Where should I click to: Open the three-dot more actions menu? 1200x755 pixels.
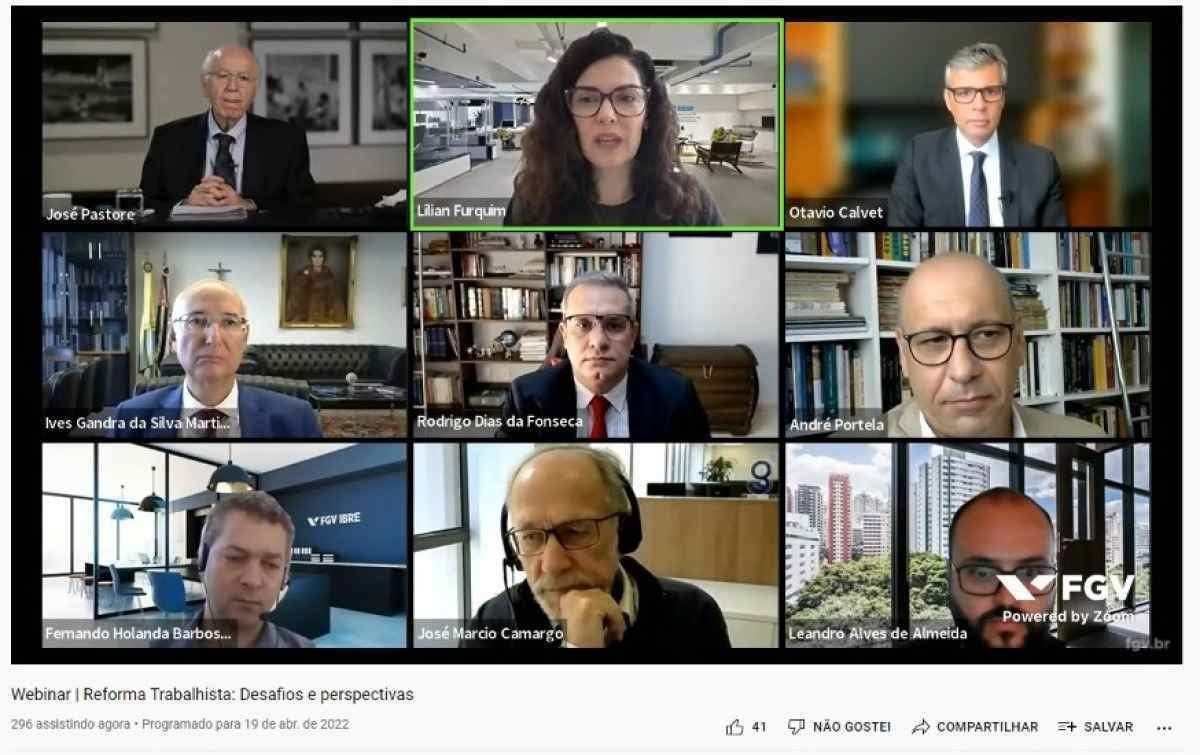[1164, 727]
